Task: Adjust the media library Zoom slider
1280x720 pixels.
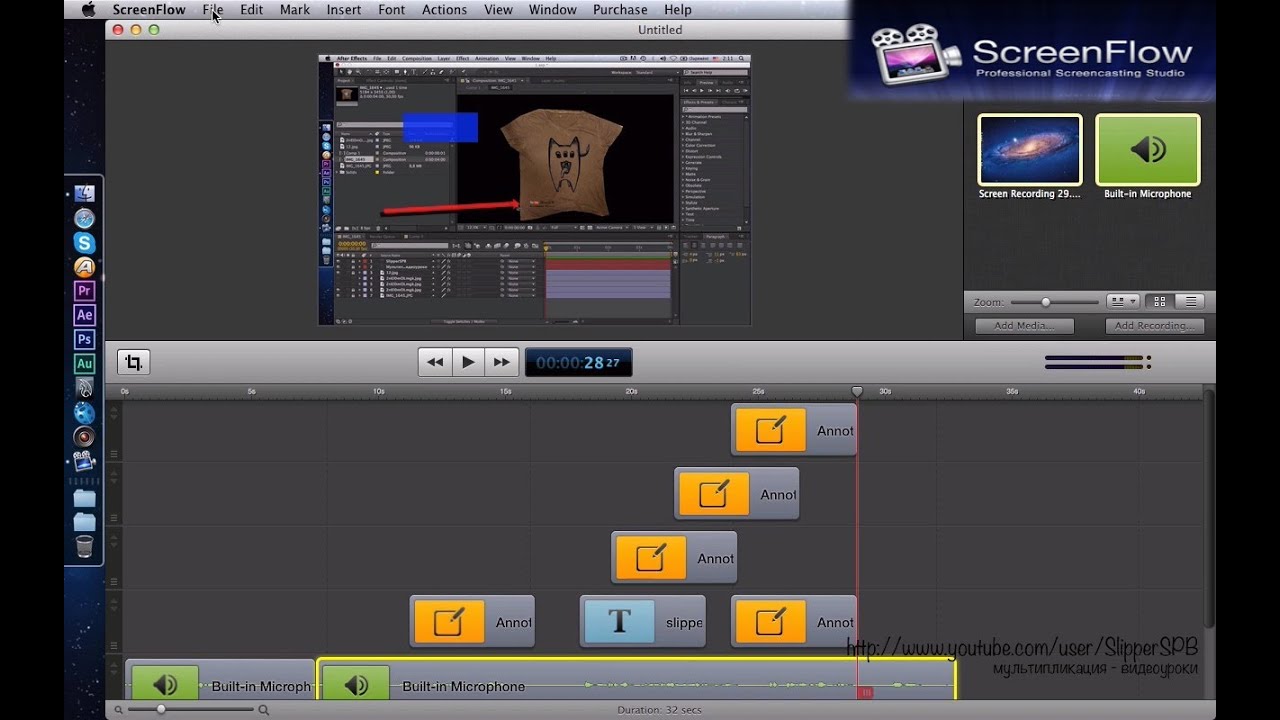Action: [1046, 302]
